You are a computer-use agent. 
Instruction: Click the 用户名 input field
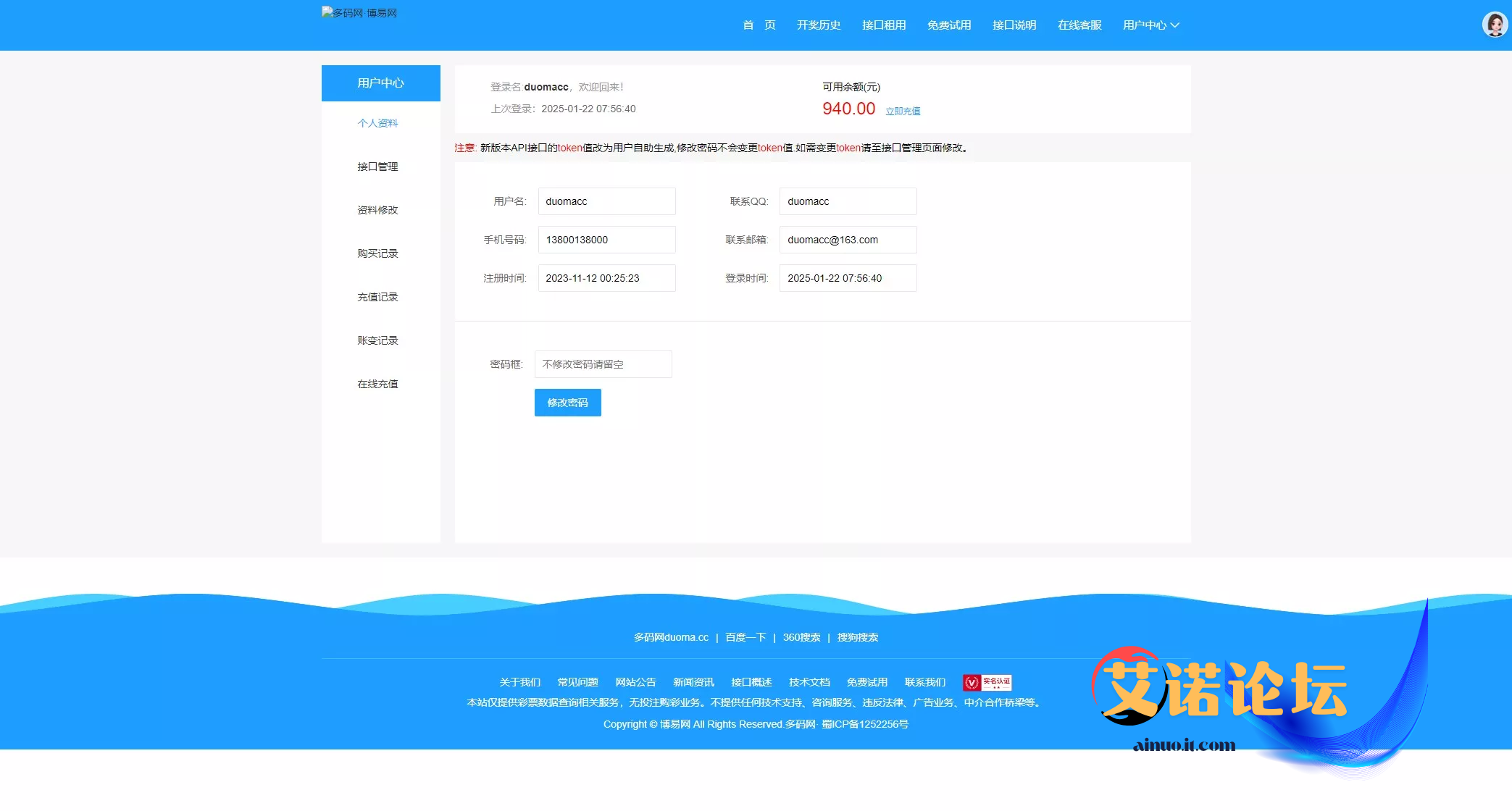[607, 201]
